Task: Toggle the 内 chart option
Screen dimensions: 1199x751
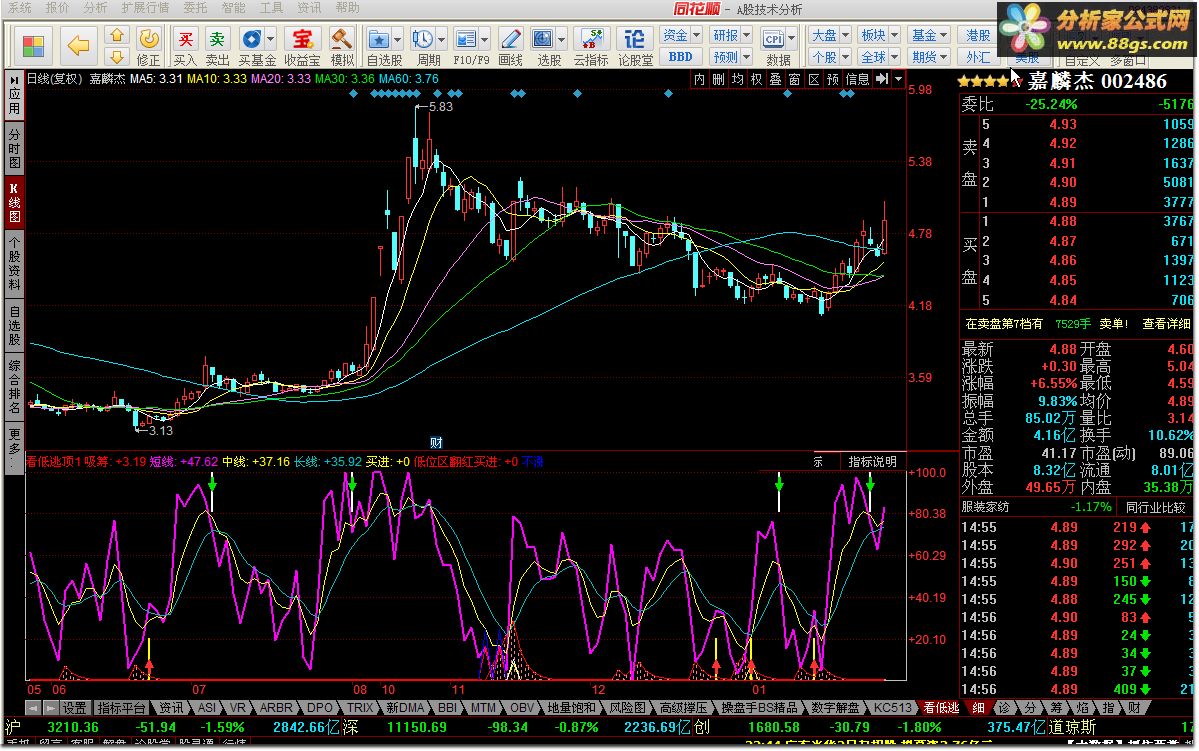Action: tap(700, 79)
